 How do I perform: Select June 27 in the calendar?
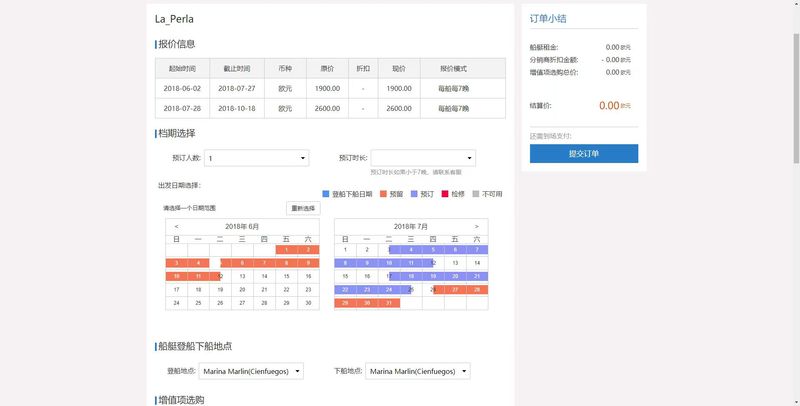(x=242, y=303)
